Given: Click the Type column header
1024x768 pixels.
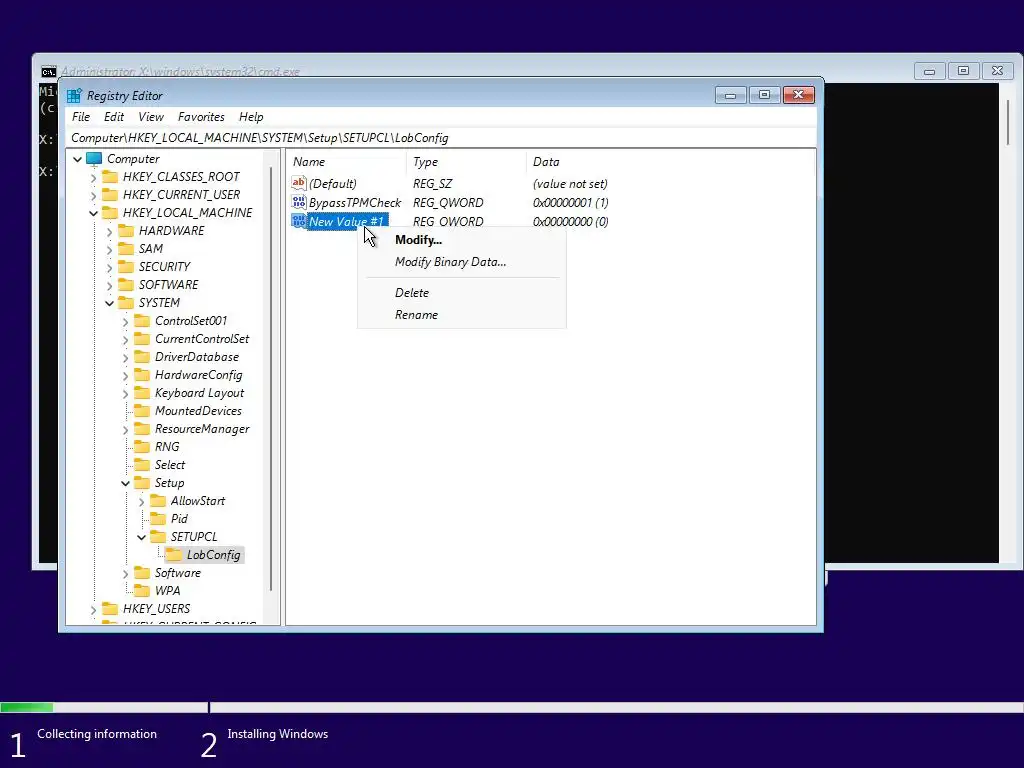Looking at the screenshot, I should coord(466,162).
